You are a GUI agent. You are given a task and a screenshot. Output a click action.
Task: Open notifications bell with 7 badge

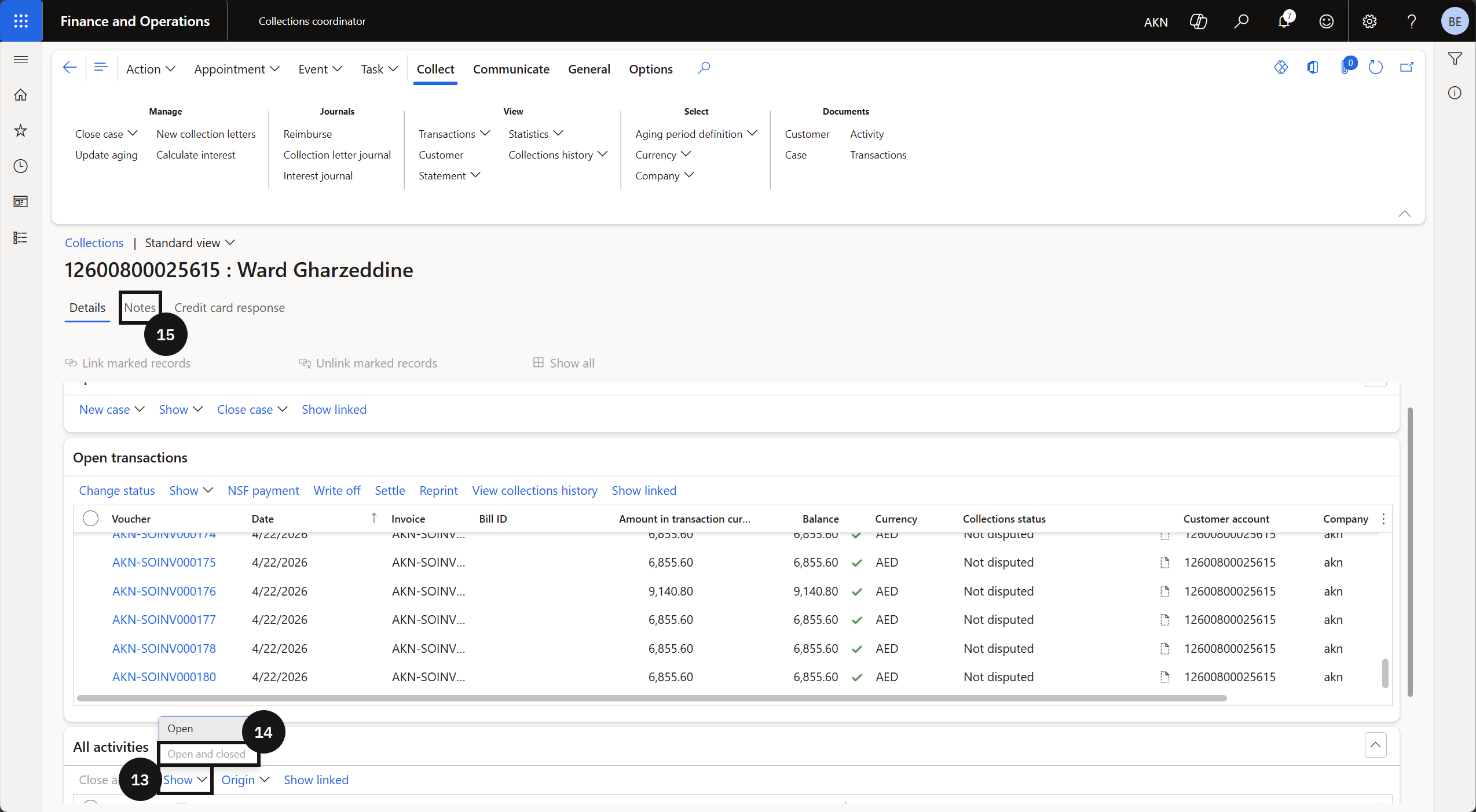tap(1284, 21)
